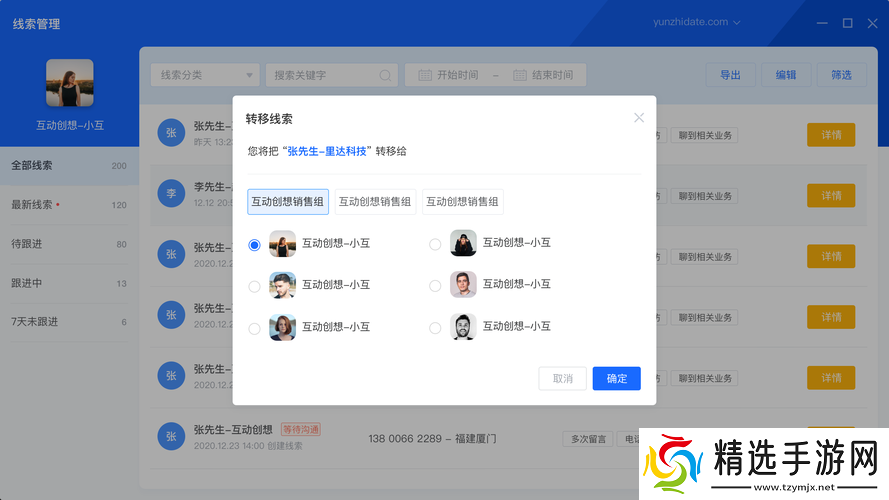This screenshot has width=889, height=500.
Task: Select the radio for the woman in black dress
Action: [x=255, y=244]
